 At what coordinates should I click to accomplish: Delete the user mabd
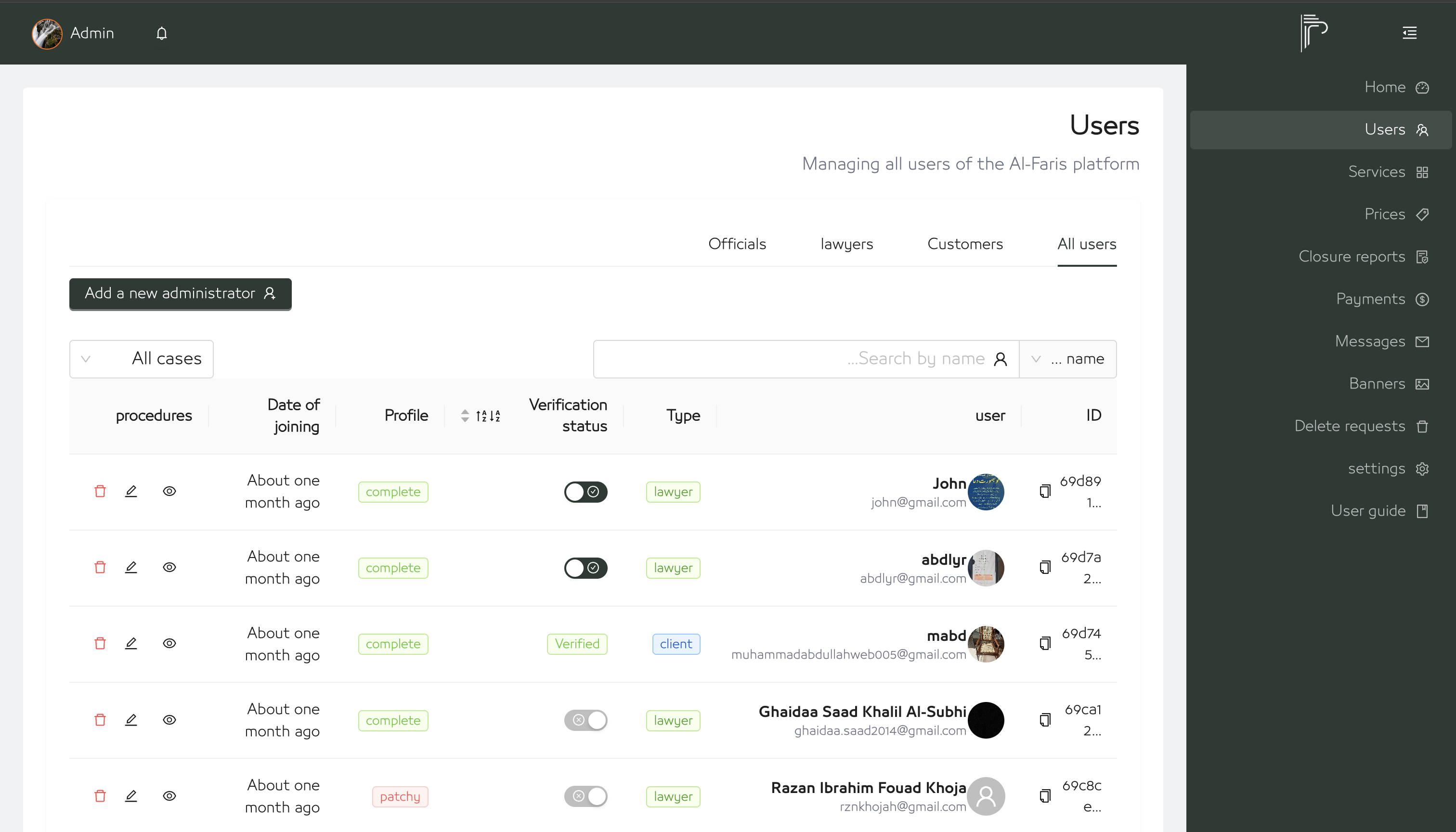(100, 643)
